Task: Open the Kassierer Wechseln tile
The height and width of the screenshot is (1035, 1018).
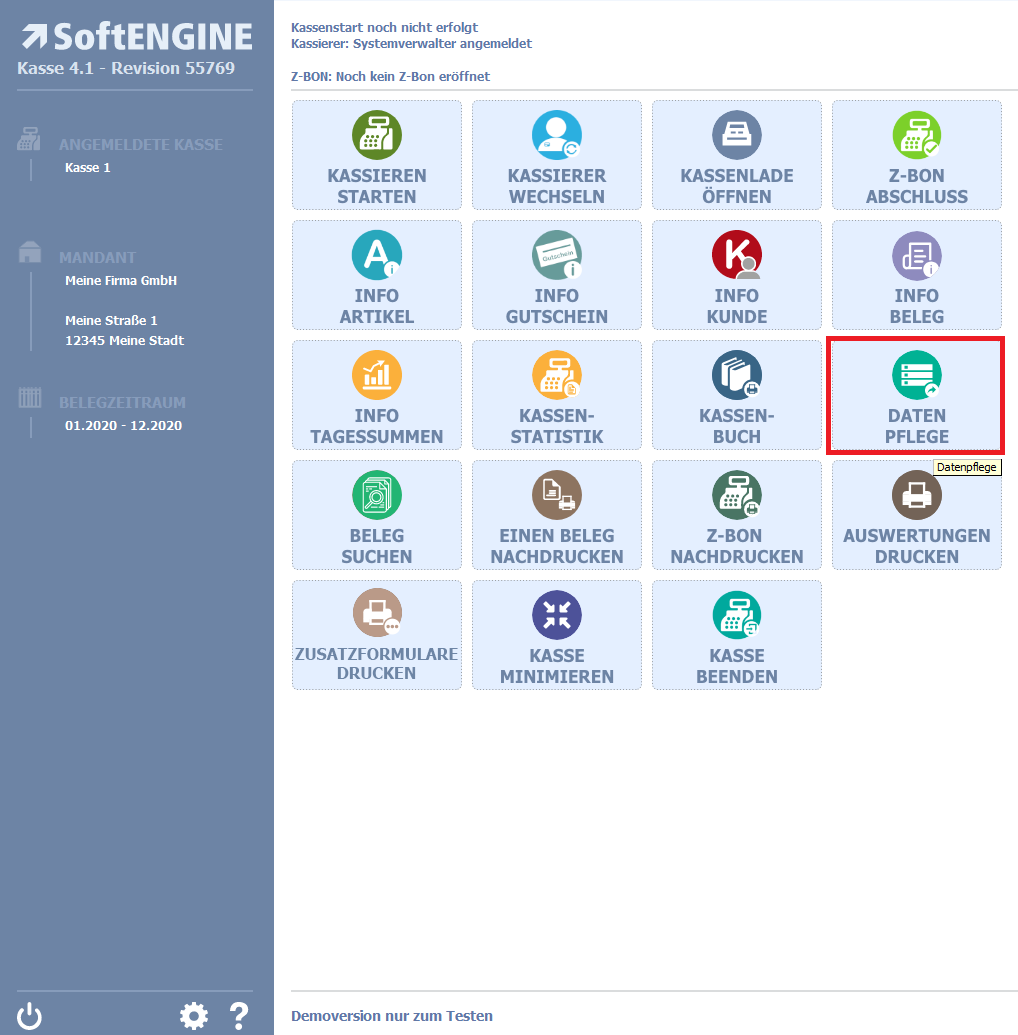Action: pos(556,155)
